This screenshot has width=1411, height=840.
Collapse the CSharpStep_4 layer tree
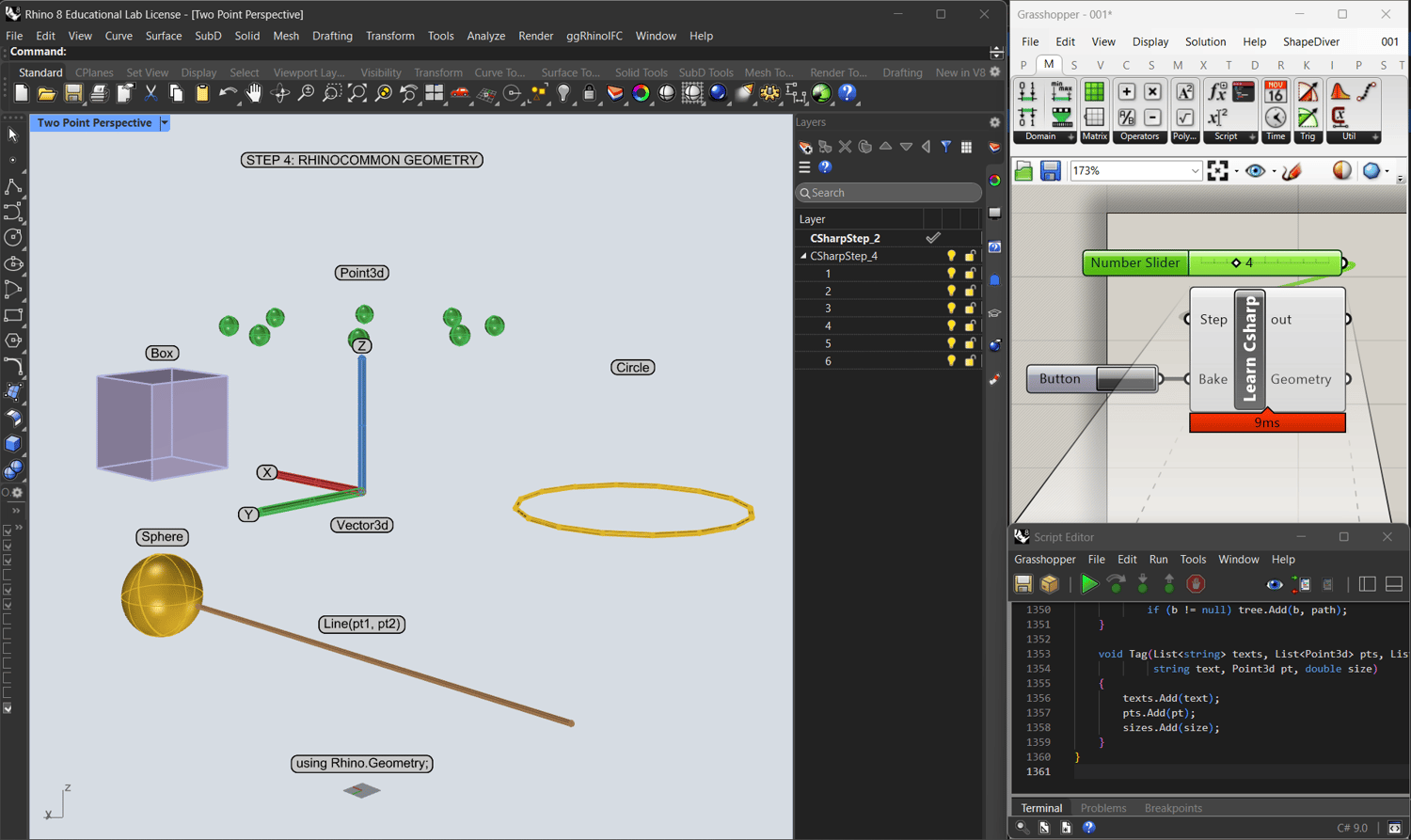tap(803, 256)
